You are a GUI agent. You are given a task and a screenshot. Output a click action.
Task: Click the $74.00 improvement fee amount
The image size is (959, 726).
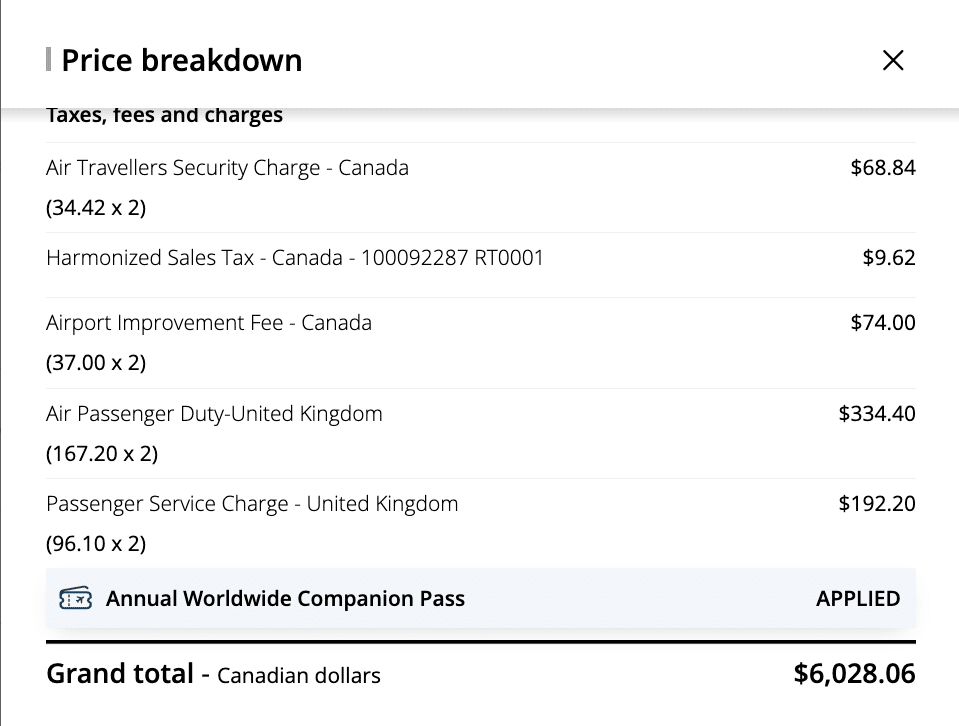click(x=882, y=323)
